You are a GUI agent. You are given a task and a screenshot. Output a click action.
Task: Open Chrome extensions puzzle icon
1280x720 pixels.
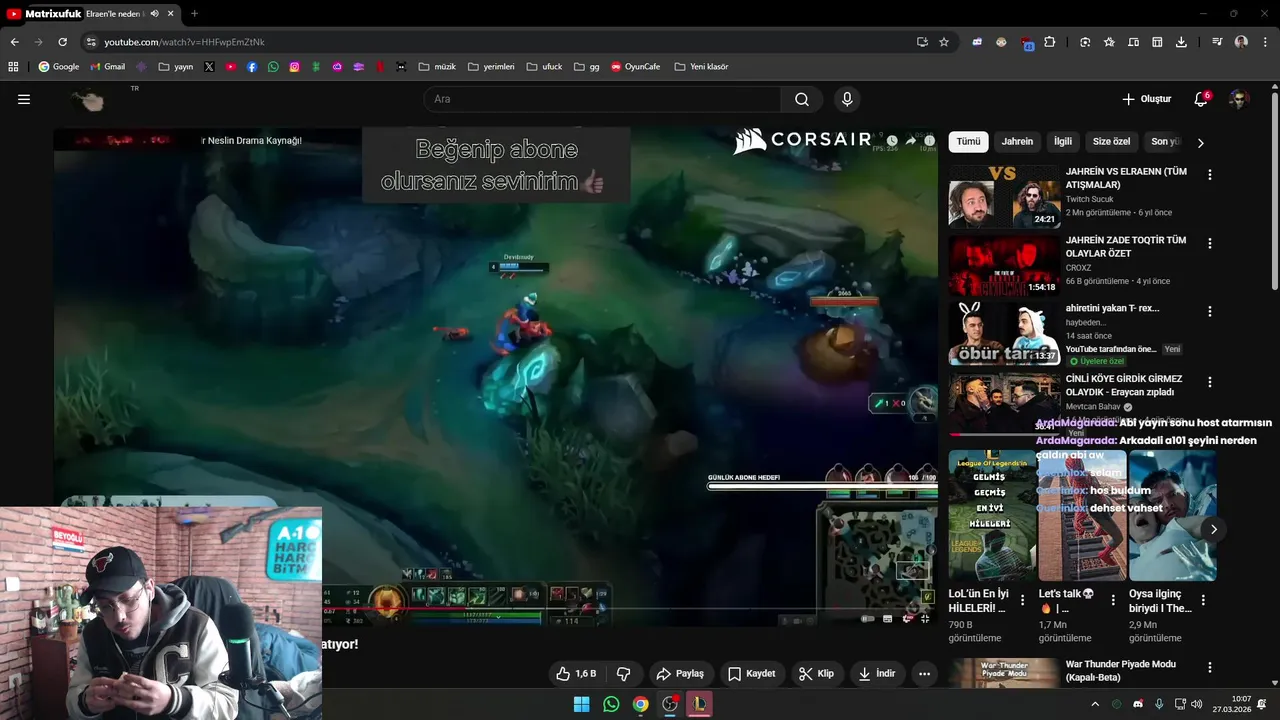point(1049,42)
